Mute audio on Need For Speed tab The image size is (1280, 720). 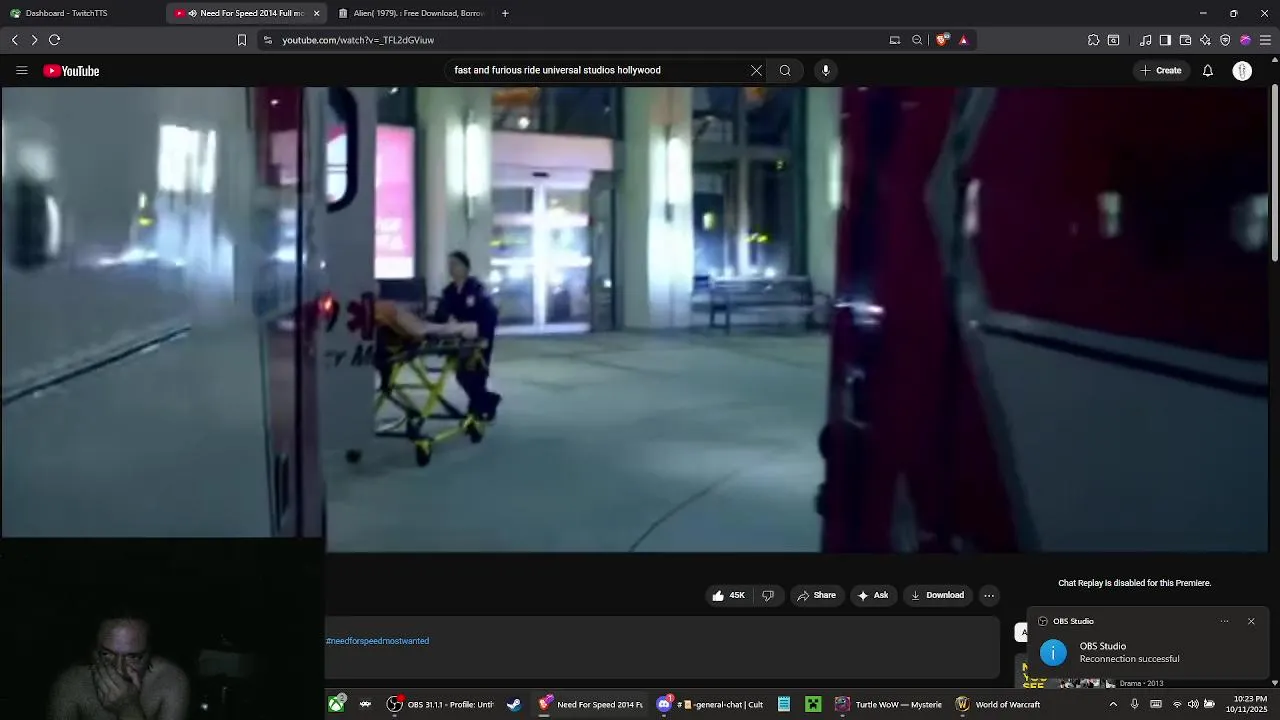coord(192,13)
